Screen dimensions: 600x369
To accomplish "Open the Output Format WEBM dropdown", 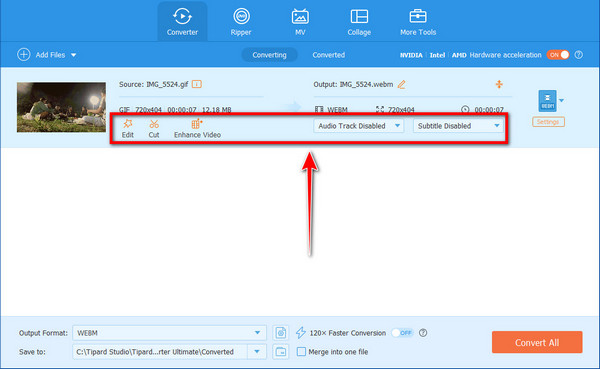I will [x=169, y=333].
